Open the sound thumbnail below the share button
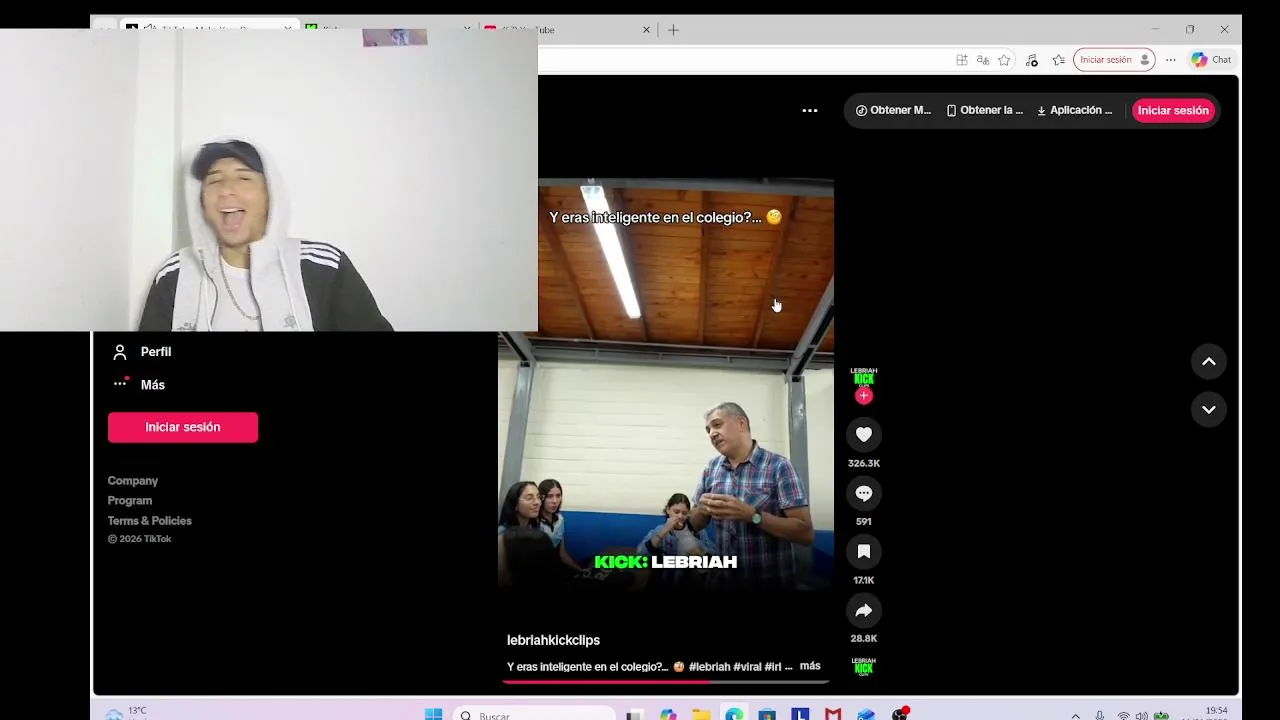This screenshot has height=720, width=1280. [864, 666]
